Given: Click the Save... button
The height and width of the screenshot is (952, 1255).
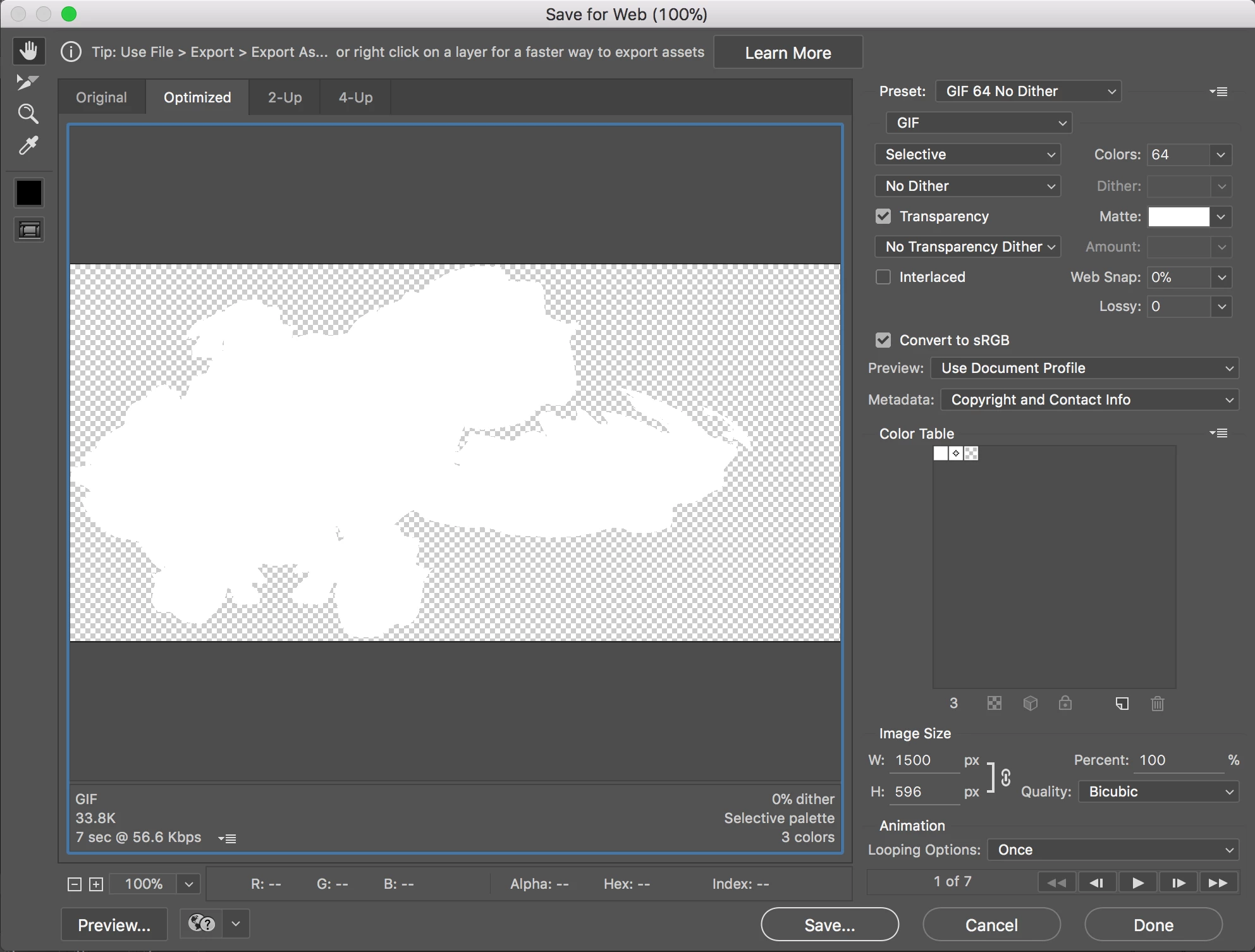Looking at the screenshot, I should pyautogui.click(x=829, y=925).
